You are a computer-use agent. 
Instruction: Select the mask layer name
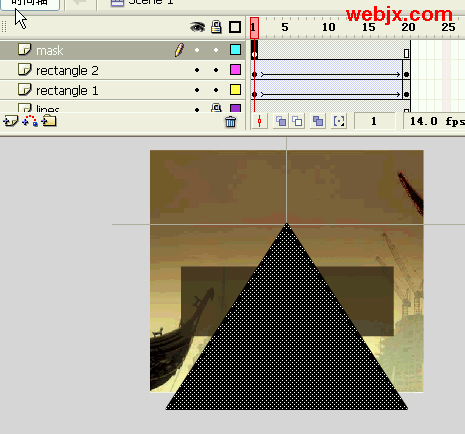tap(50, 51)
